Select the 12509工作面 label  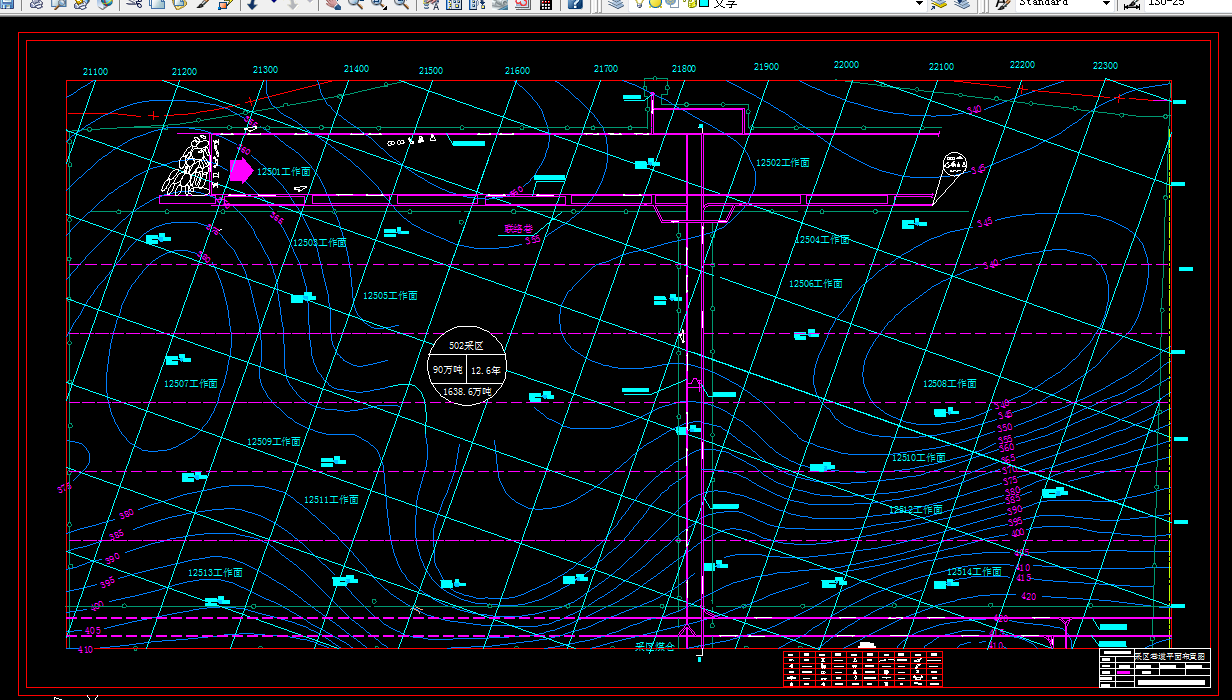[x=274, y=441]
